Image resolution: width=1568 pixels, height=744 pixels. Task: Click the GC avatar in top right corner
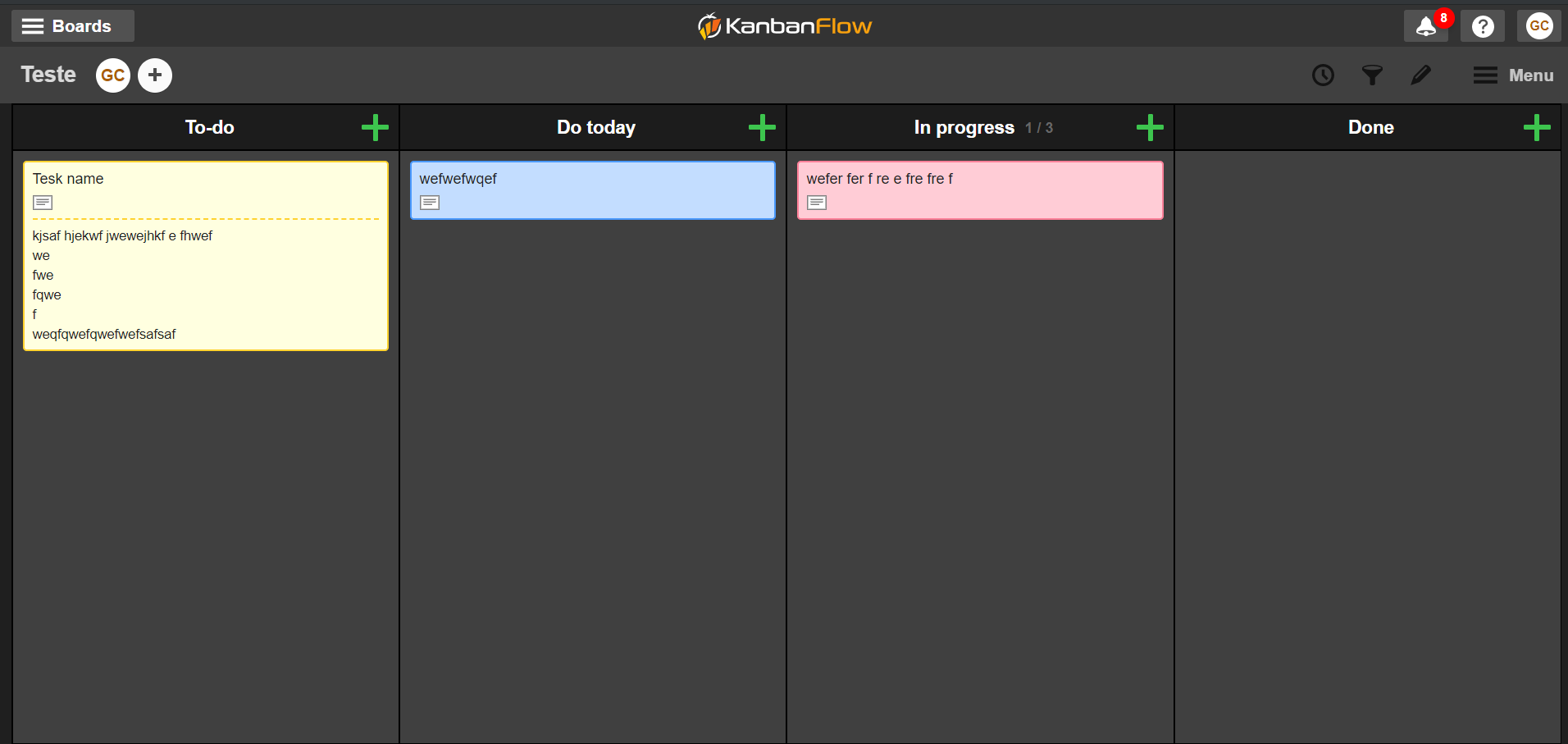1538,25
